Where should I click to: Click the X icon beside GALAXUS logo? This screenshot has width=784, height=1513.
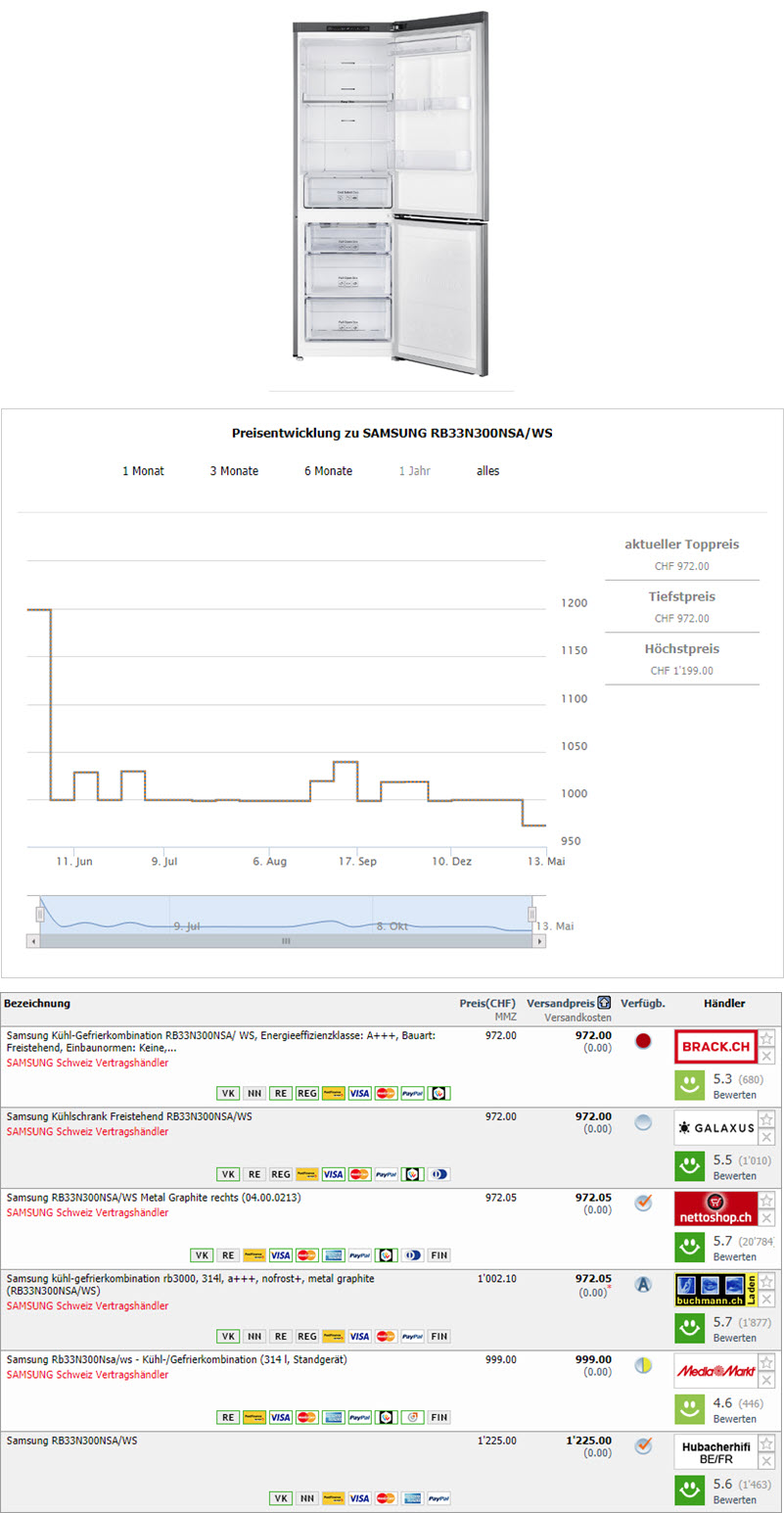(x=767, y=1136)
